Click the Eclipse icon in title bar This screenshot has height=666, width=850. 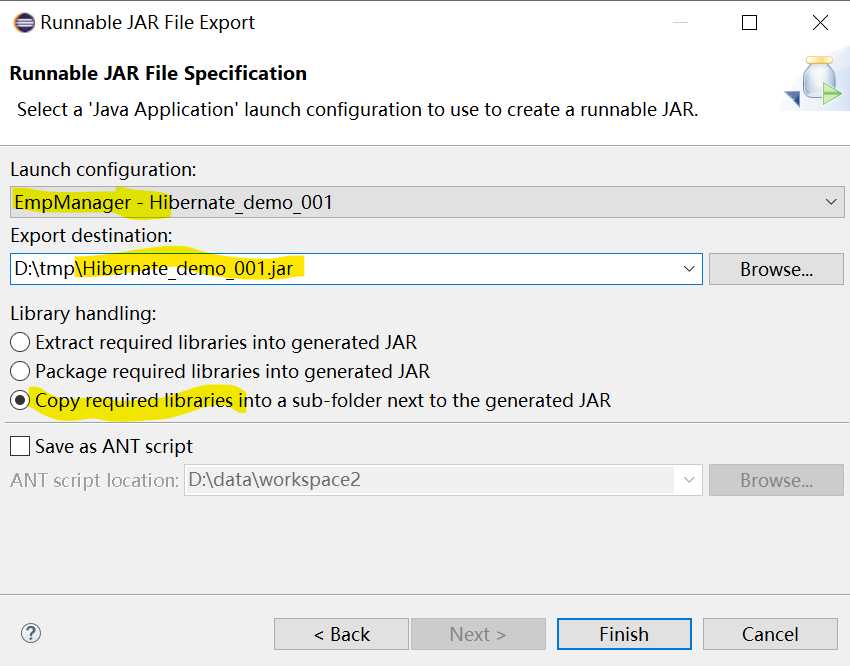pos(22,22)
